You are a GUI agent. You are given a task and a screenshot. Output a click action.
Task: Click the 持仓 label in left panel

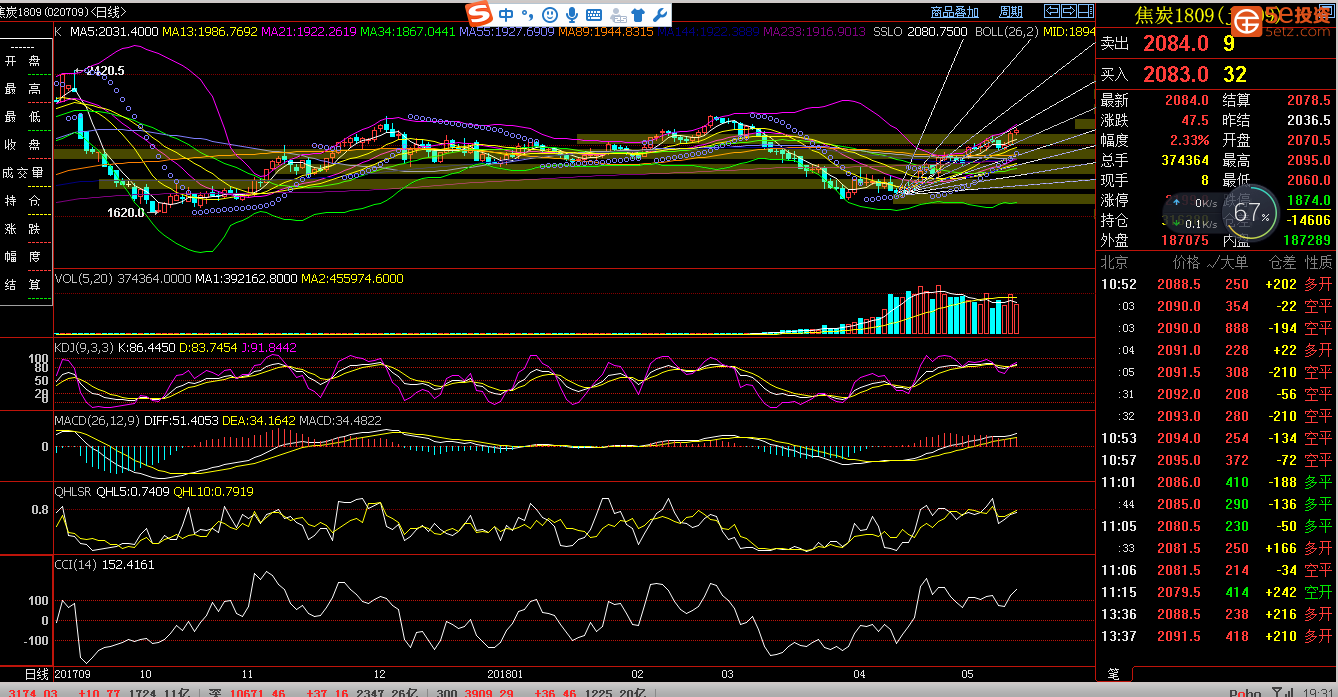pos(24,201)
